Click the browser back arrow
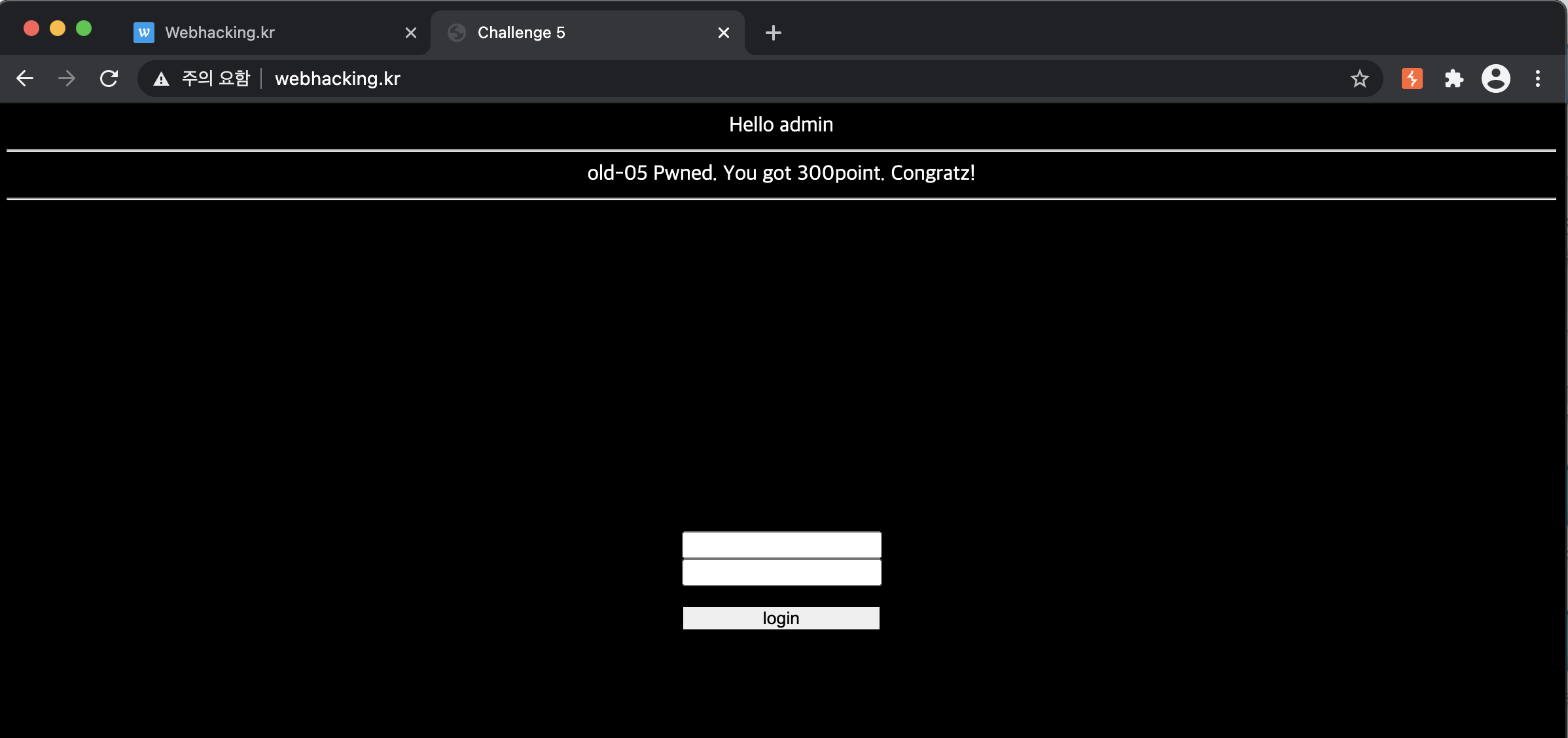This screenshot has width=1568, height=738. [x=25, y=79]
